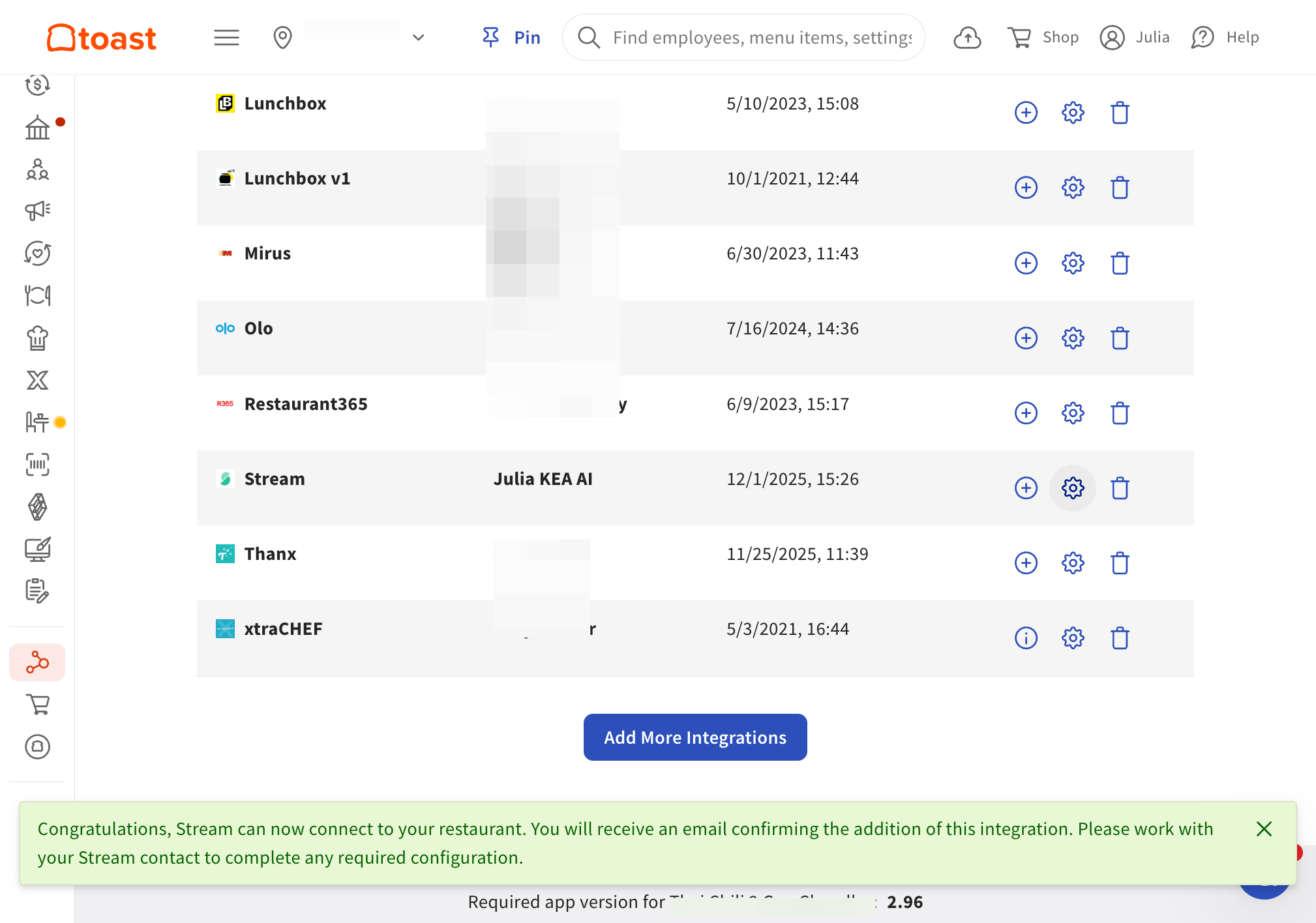The height and width of the screenshot is (923, 1316).
Task: Select the Stream integration name
Action: tap(275, 479)
